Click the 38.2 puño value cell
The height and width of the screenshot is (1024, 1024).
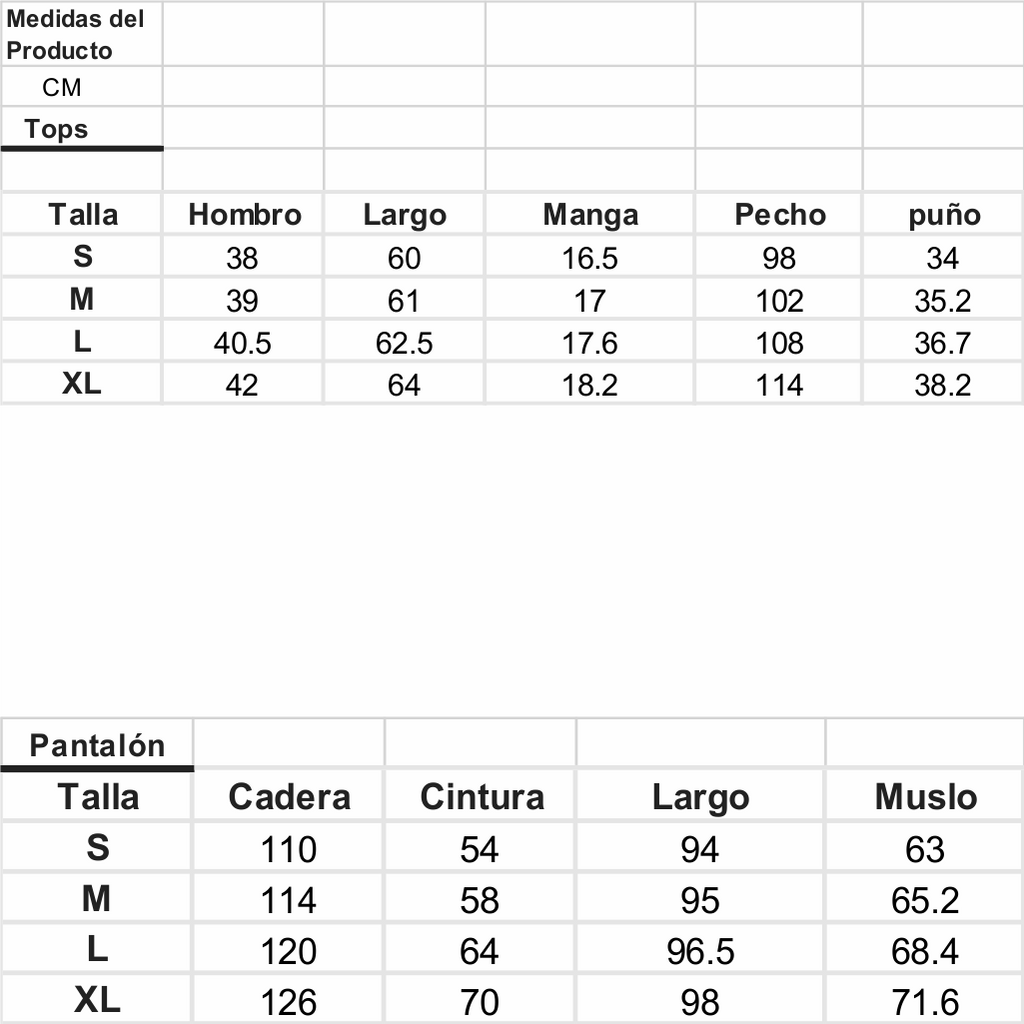944,384
